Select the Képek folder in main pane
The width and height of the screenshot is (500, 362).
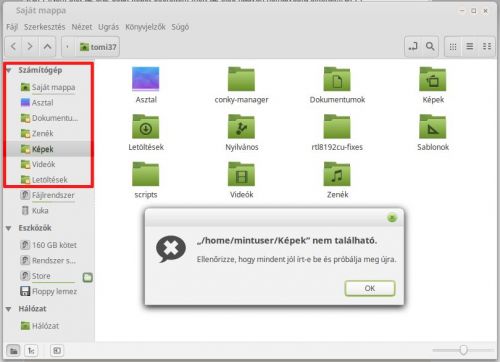click(433, 85)
